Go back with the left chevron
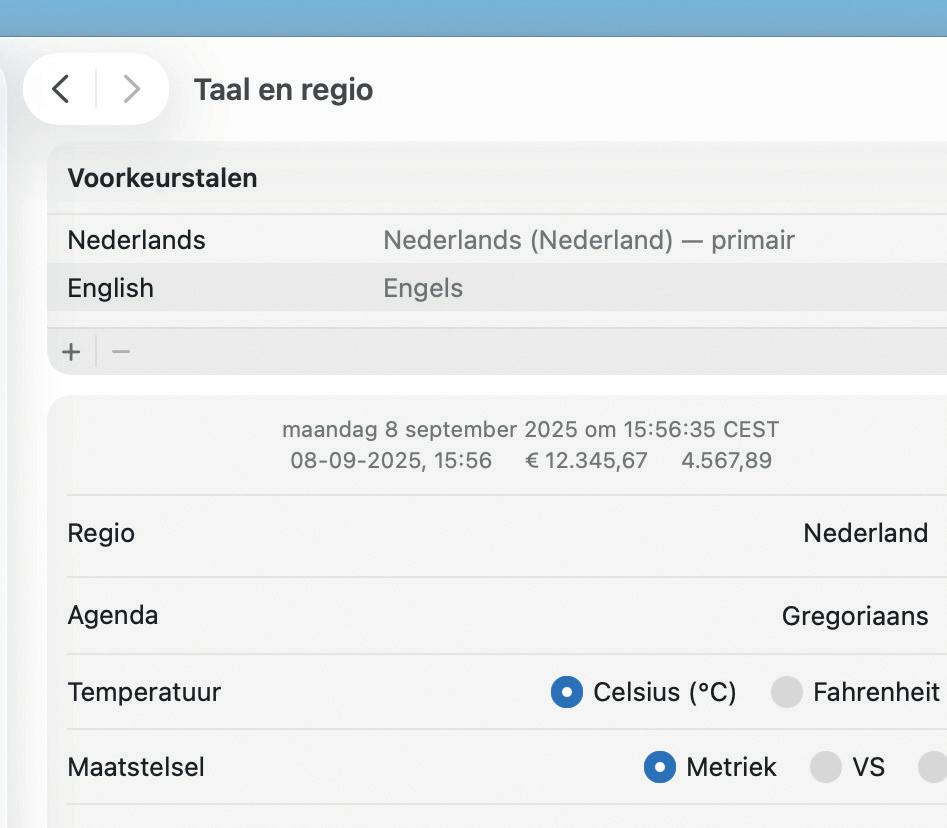Viewport: 947px width, 828px height. pyautogui.click(x=61, y=89)
